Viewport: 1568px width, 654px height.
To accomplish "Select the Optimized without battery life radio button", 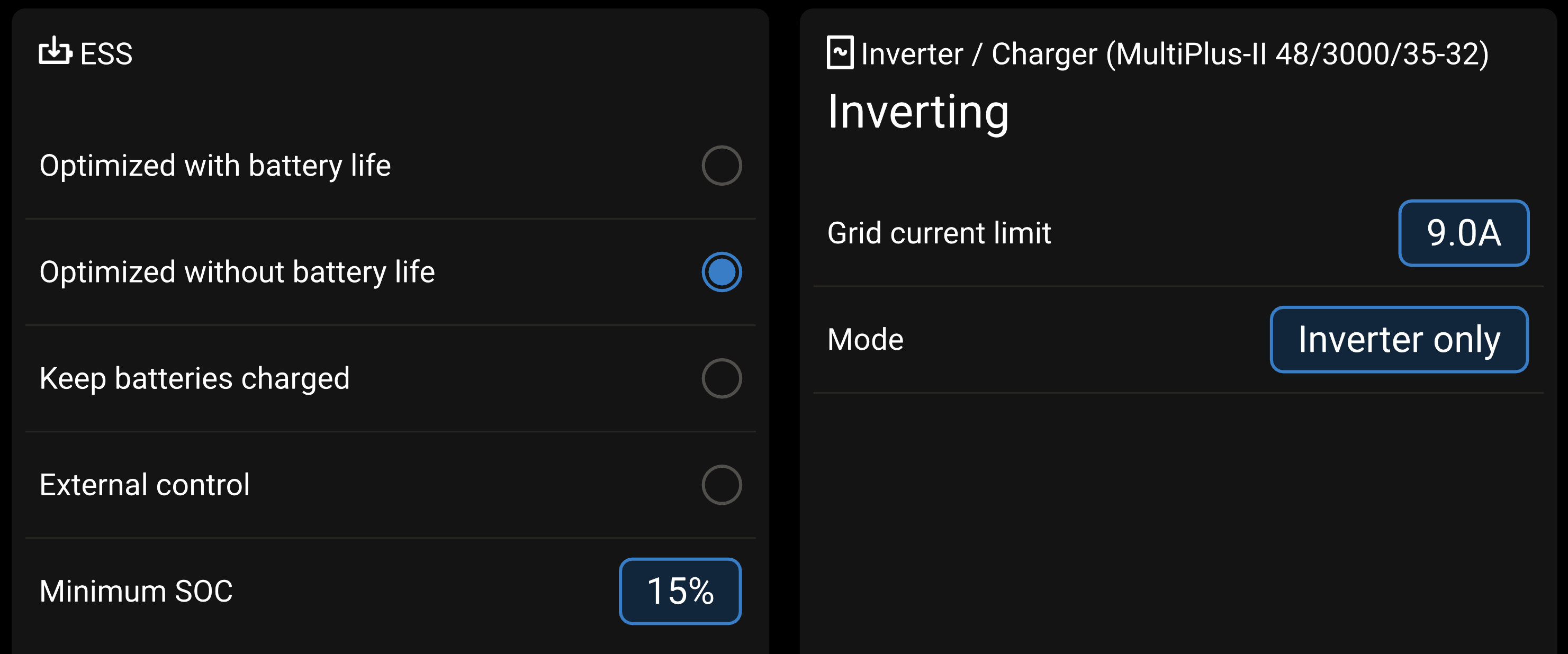I will [722, 272].
